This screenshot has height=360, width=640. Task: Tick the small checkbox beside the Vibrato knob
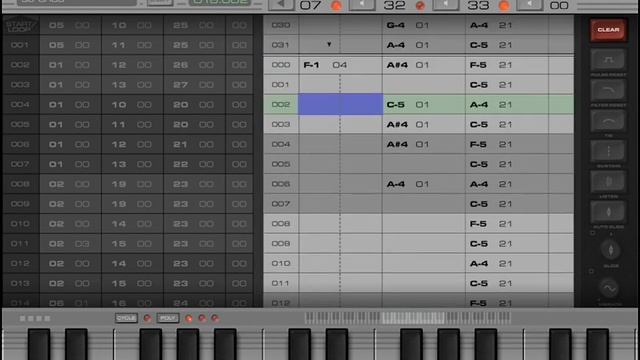(591, 271)
